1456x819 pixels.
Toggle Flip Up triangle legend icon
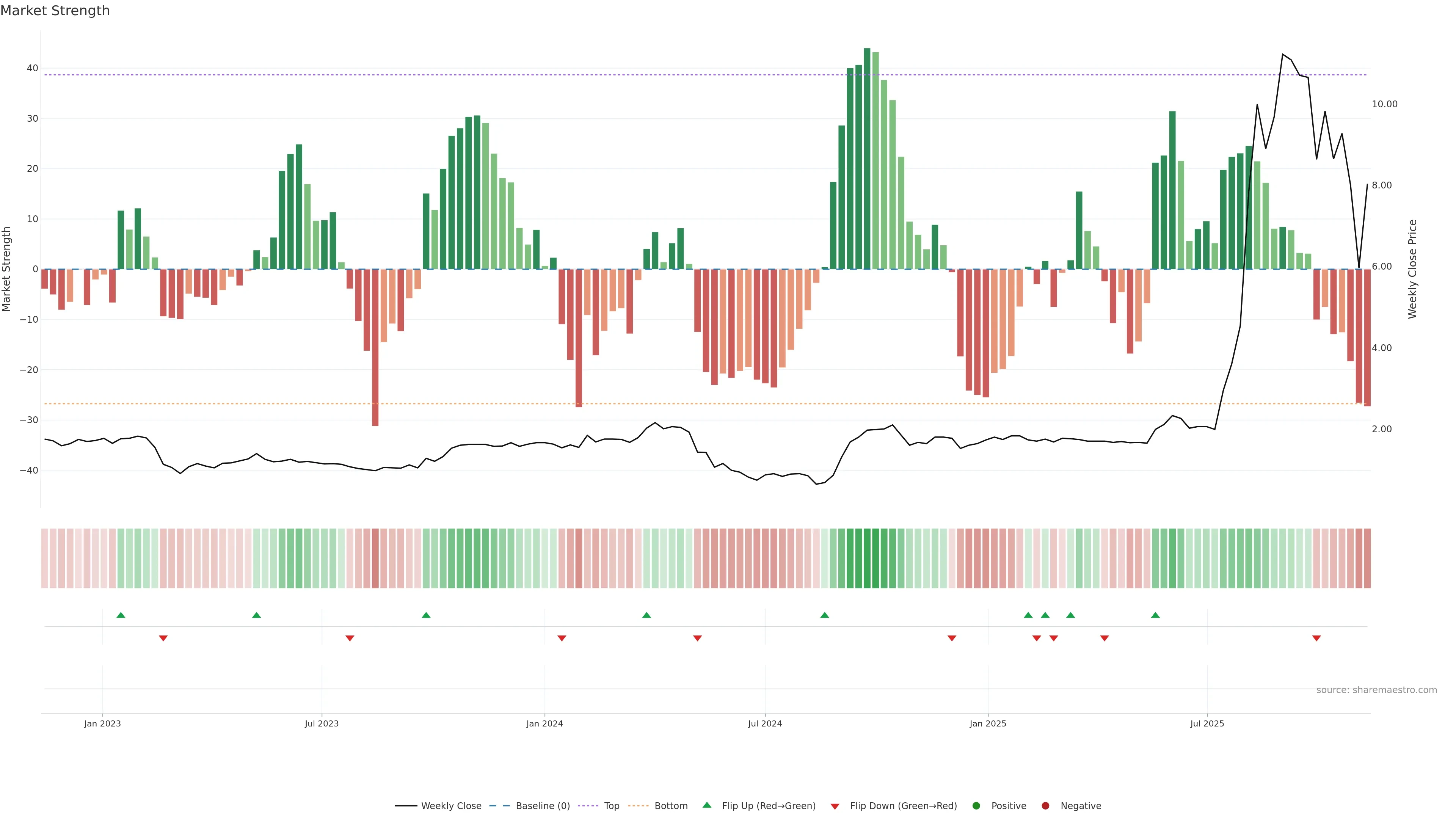click(x=706, y=805)
